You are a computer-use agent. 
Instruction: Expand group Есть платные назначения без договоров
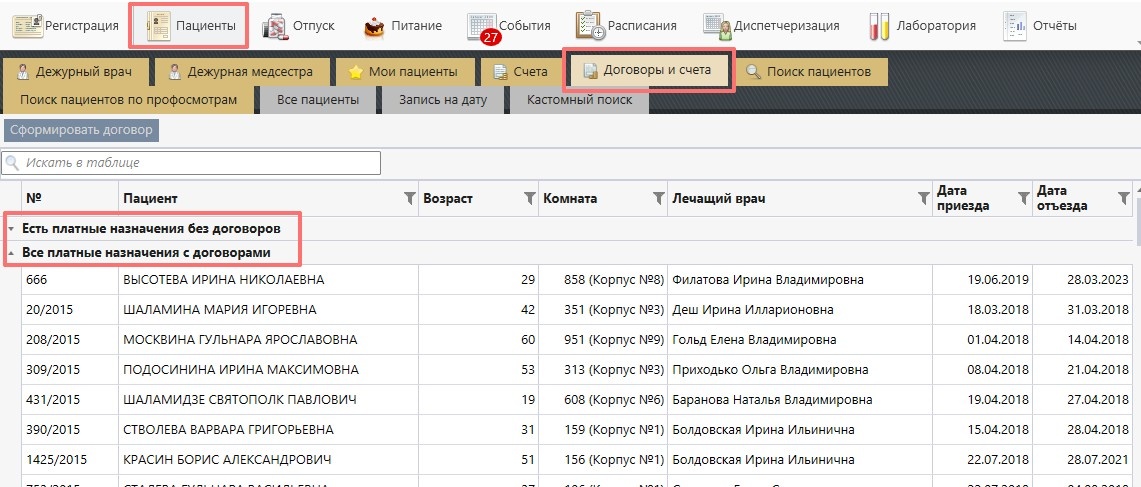click(11, 229)
